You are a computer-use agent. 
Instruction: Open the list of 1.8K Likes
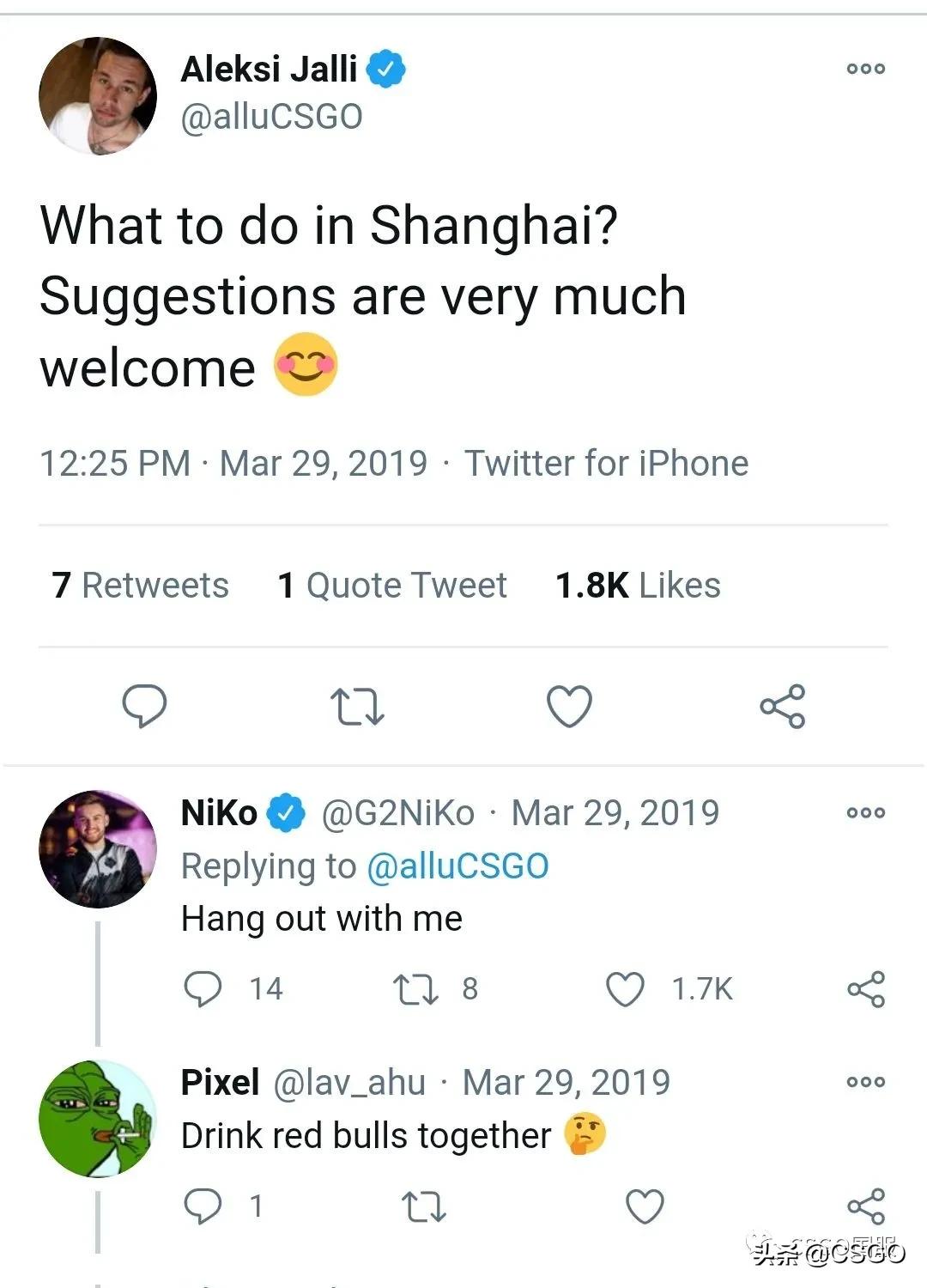point(635,586)
